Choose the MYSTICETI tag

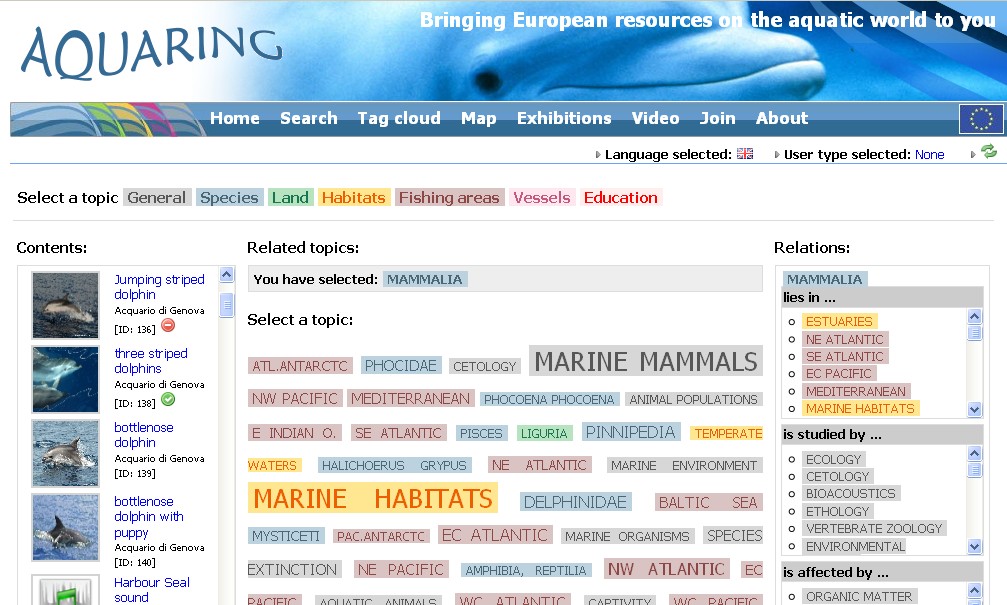[286, 536]
